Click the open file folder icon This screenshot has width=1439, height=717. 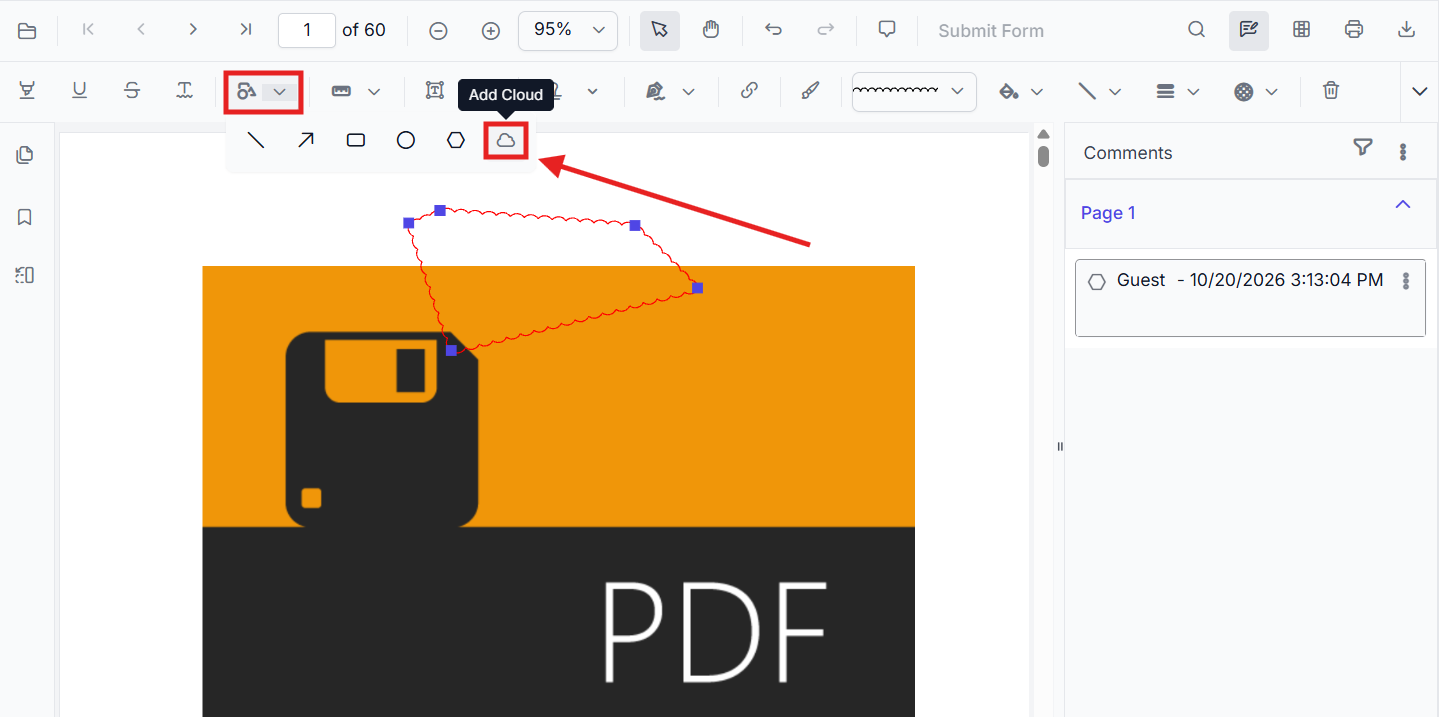[27, 31]
